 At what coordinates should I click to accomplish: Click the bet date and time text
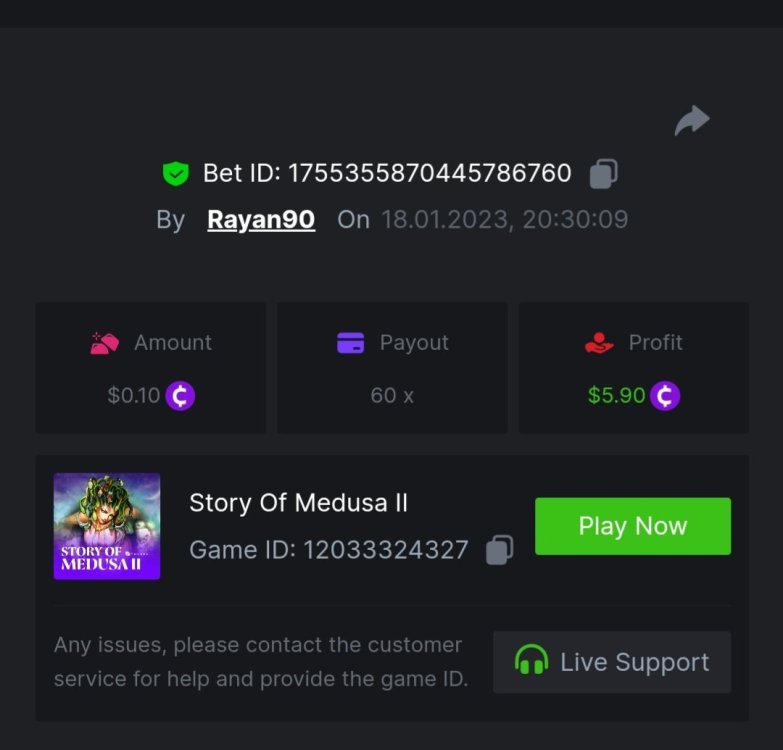[504, 220]
